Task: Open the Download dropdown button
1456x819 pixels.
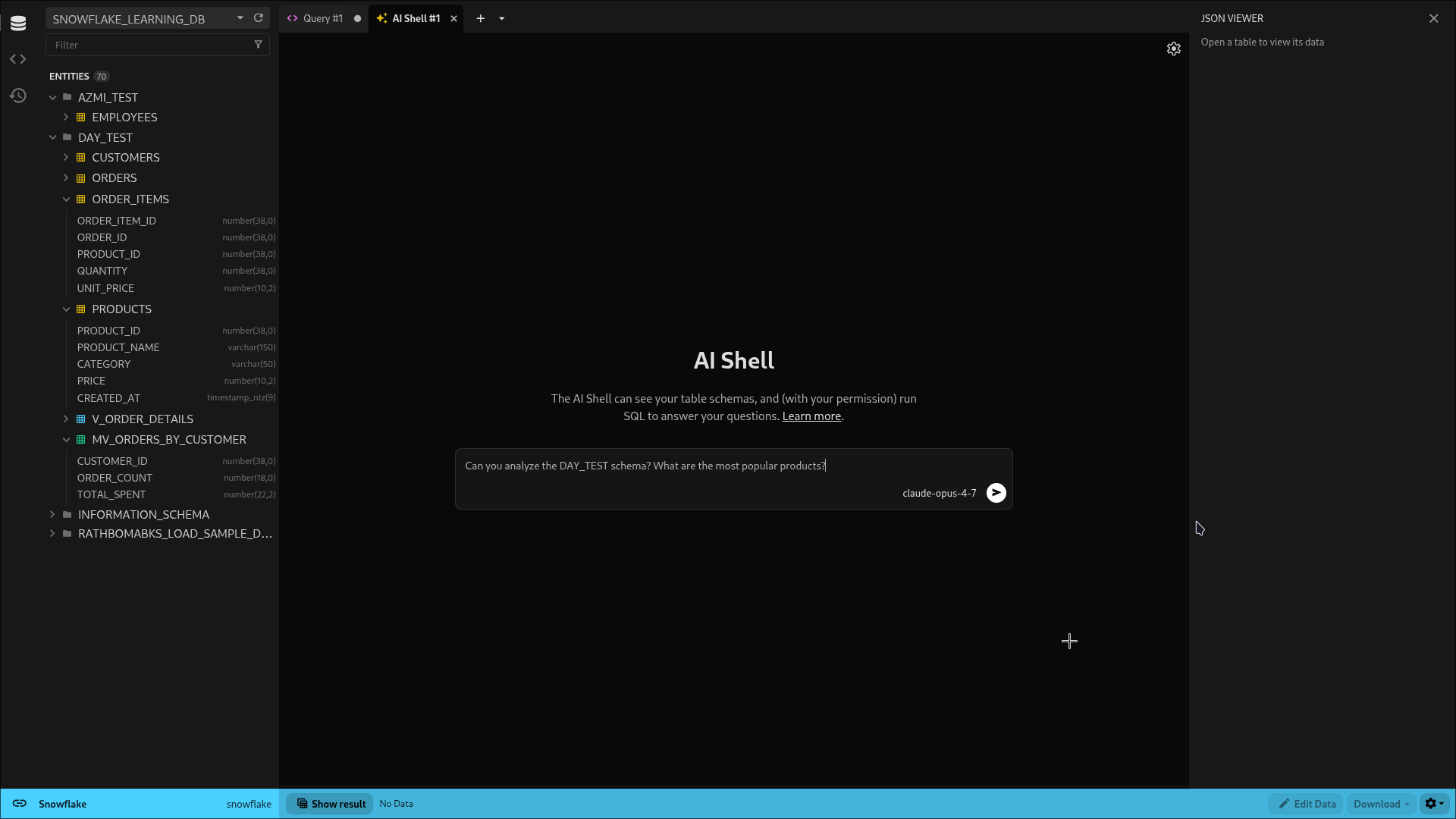Action: tap(1381, 804)
